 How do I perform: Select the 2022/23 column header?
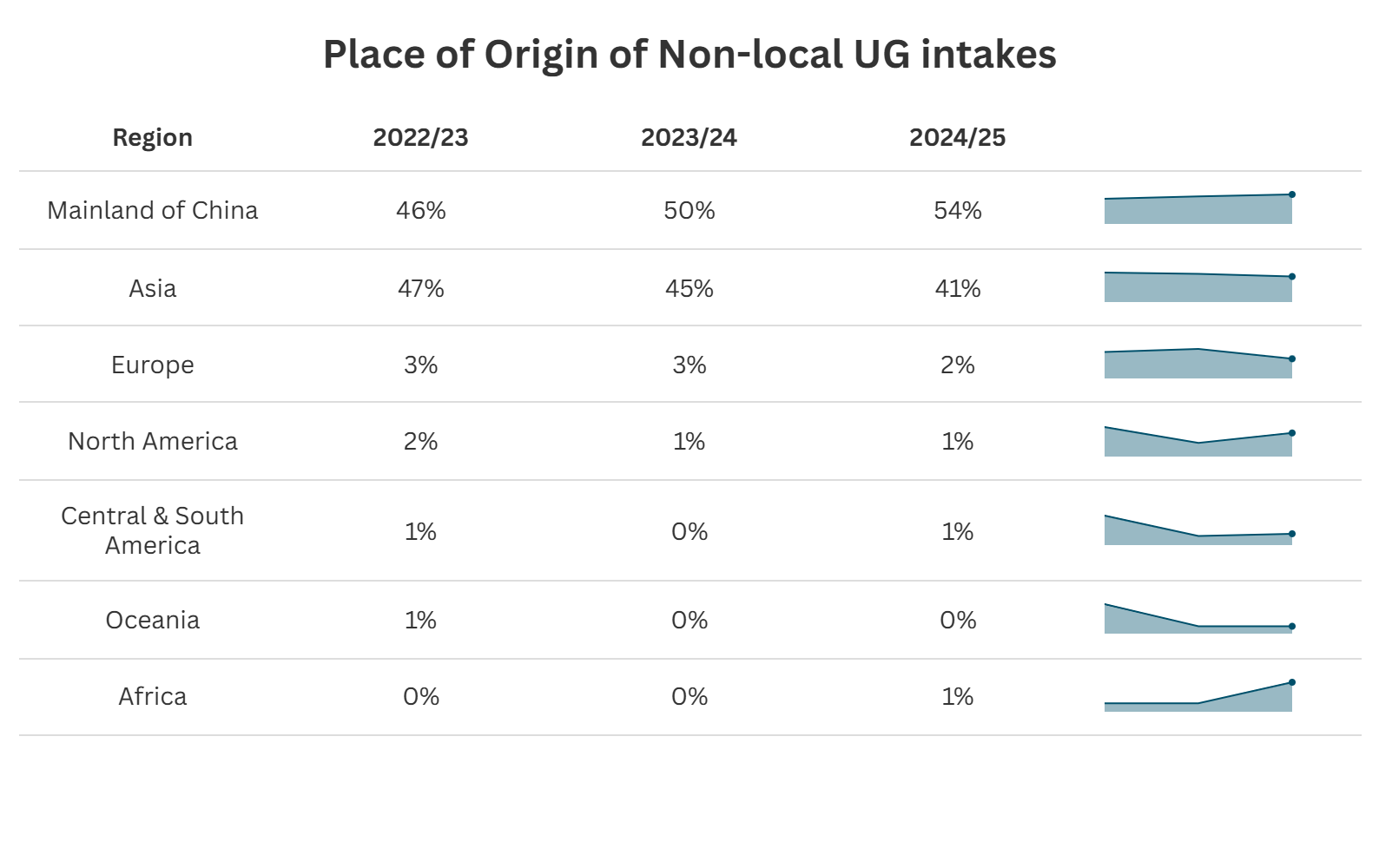click(420, 137)
